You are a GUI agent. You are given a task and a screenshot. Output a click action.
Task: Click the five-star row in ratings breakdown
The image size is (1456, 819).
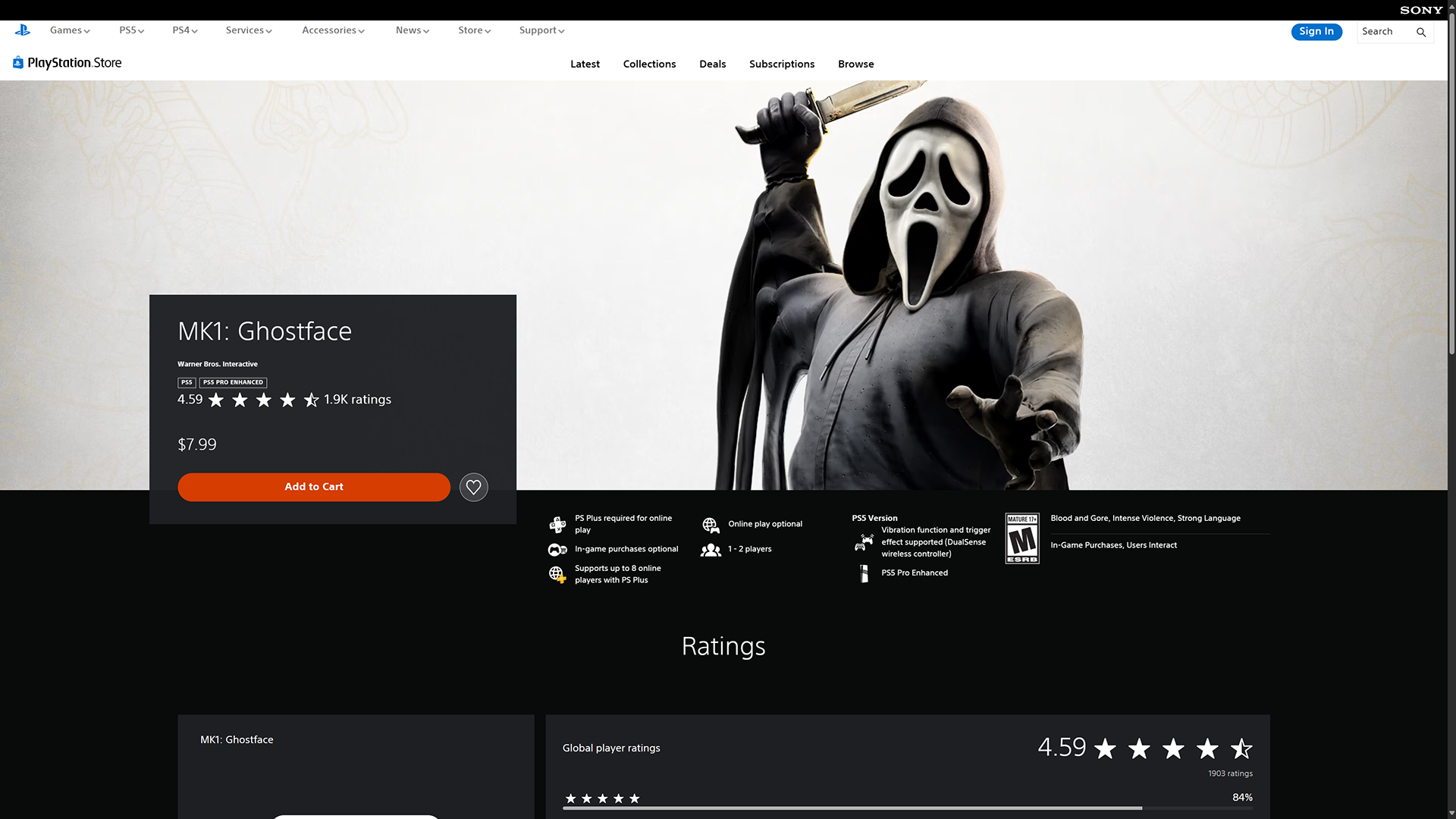(x=603, y=799)
